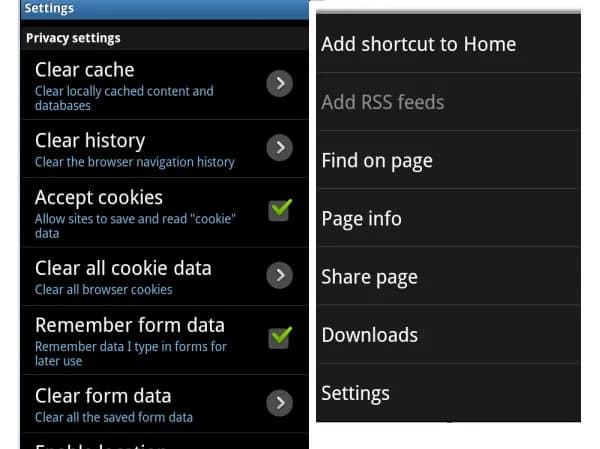Tap the Clear cache title text
The image size is (600, 449).
point(84,70)
